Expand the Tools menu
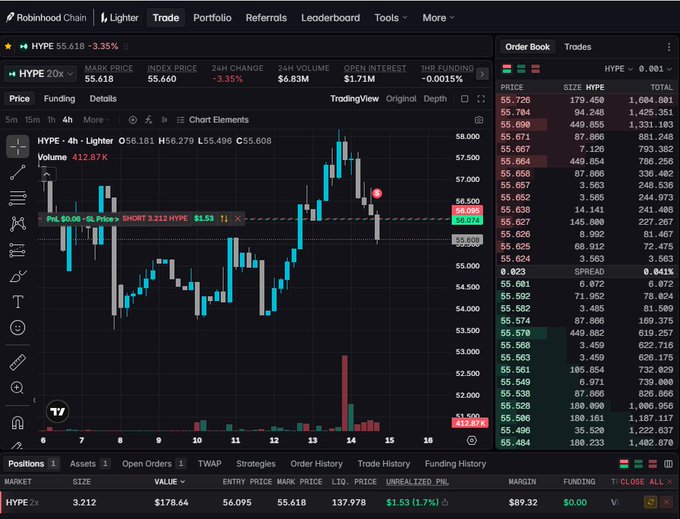 click(390, 18)
